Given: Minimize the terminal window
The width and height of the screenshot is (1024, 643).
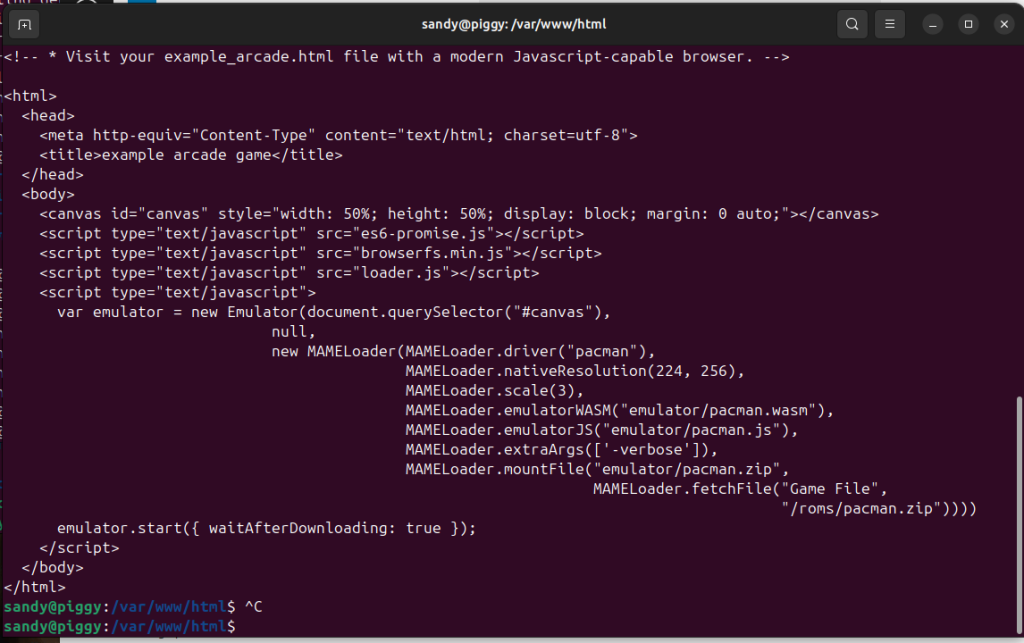Looking at the screenshot, I should [933, 25].
